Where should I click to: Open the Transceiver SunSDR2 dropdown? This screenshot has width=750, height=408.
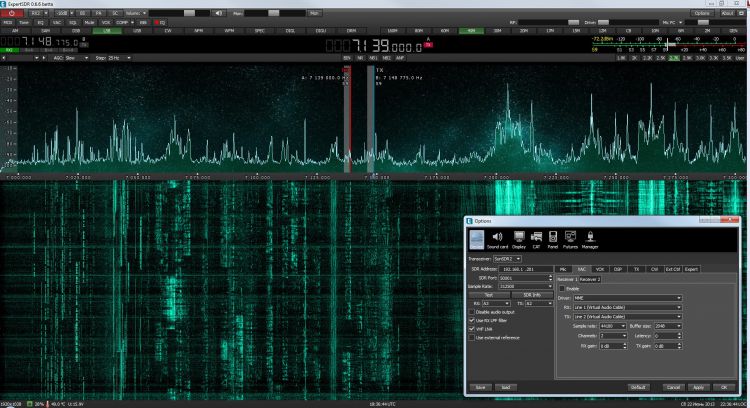(x=507, y=259)
